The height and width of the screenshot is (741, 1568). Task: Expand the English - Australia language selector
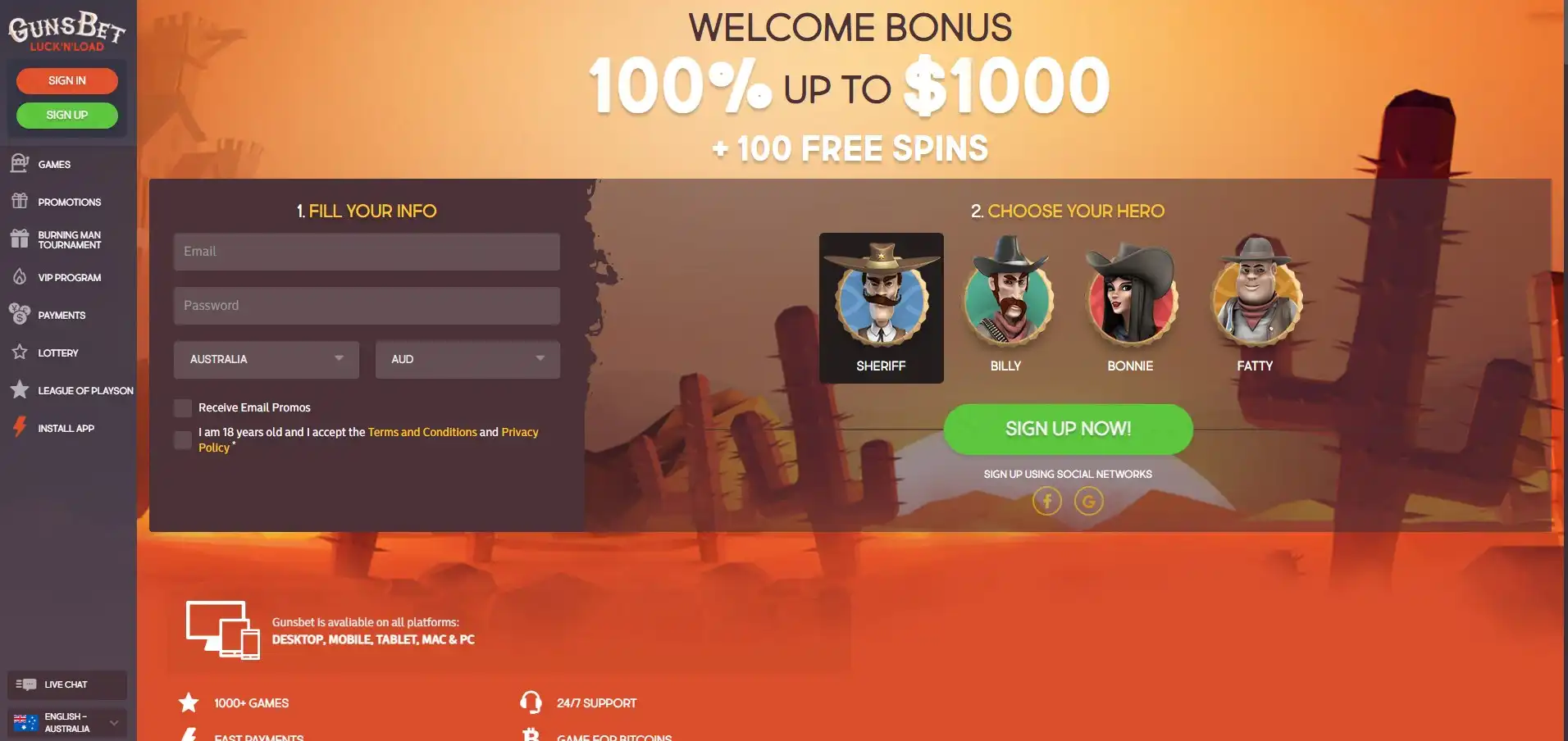coord(67,722)
